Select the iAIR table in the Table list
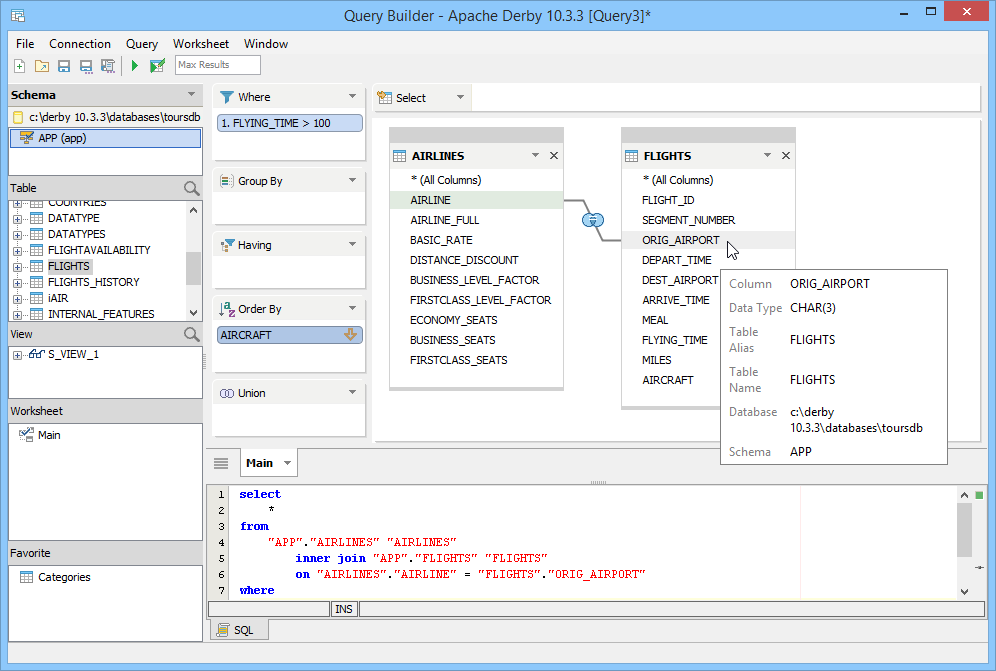996x671 pixels. (x=58, y=298)
